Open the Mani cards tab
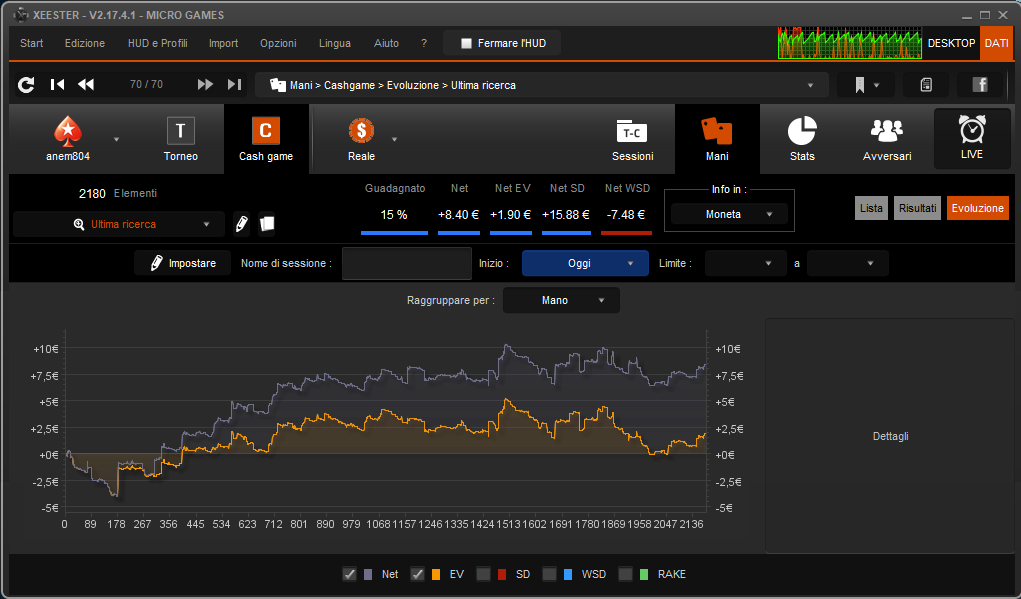The image size is (1021, 599). point(717,139)
